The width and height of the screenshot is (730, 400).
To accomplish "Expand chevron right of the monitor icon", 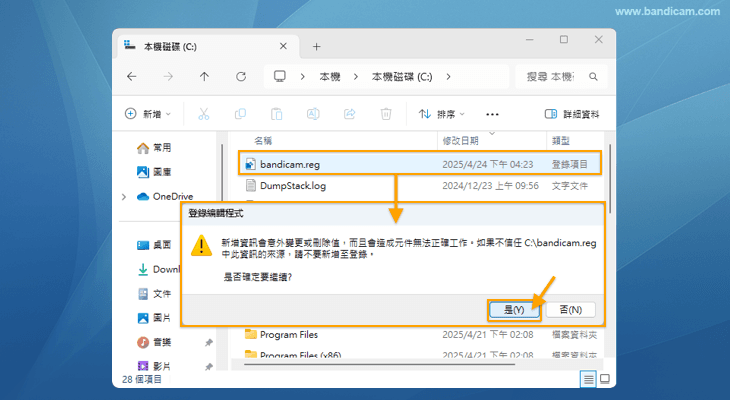I will click(303, 76).
